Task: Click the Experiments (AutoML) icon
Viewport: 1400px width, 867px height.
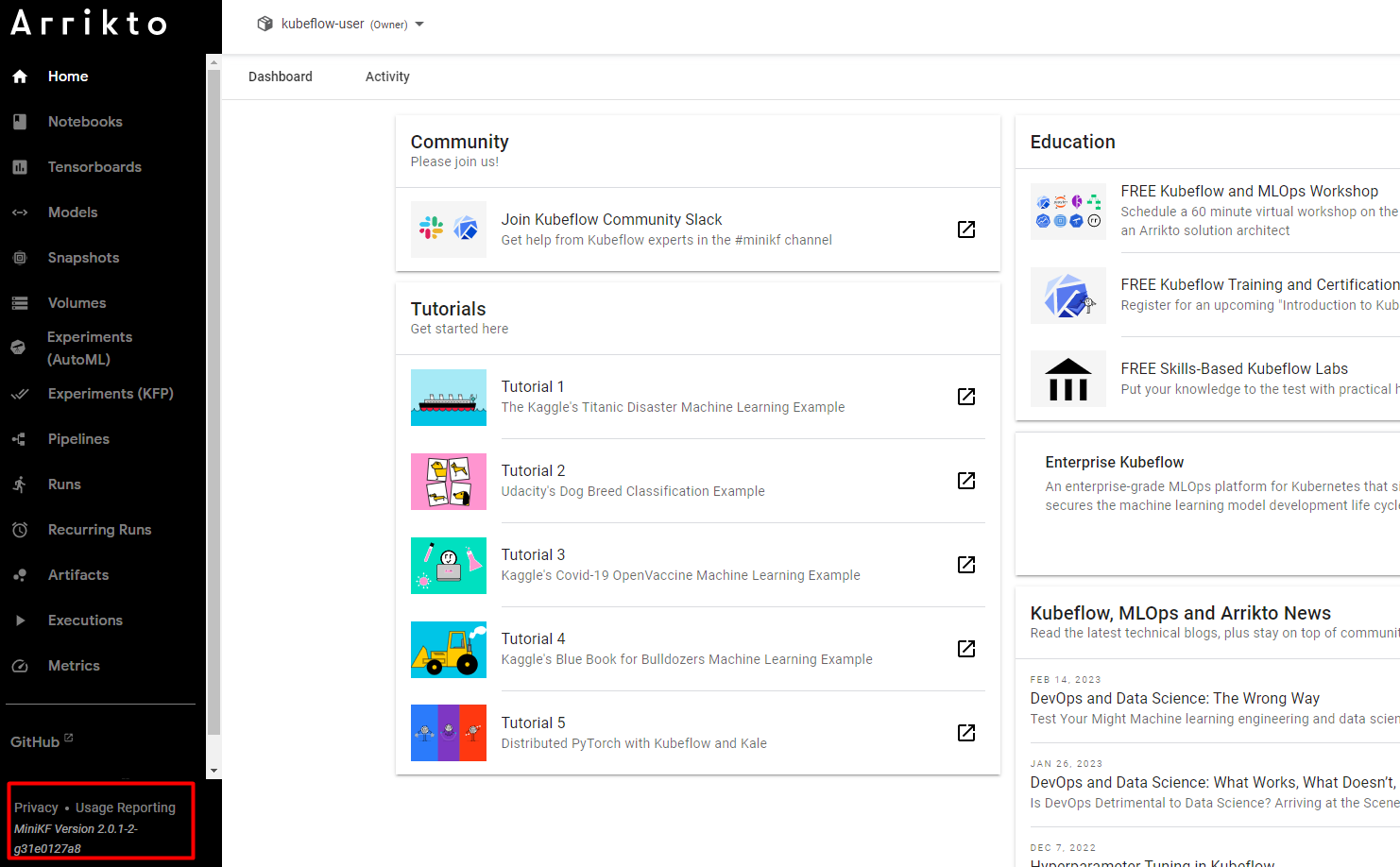Action: 18,348
